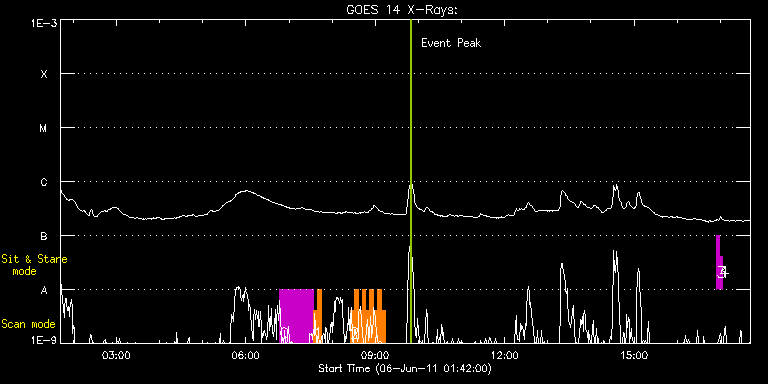Click the green Event Peak vertical line
This screenshot has height=384, width=768.
tap(410, 181)
